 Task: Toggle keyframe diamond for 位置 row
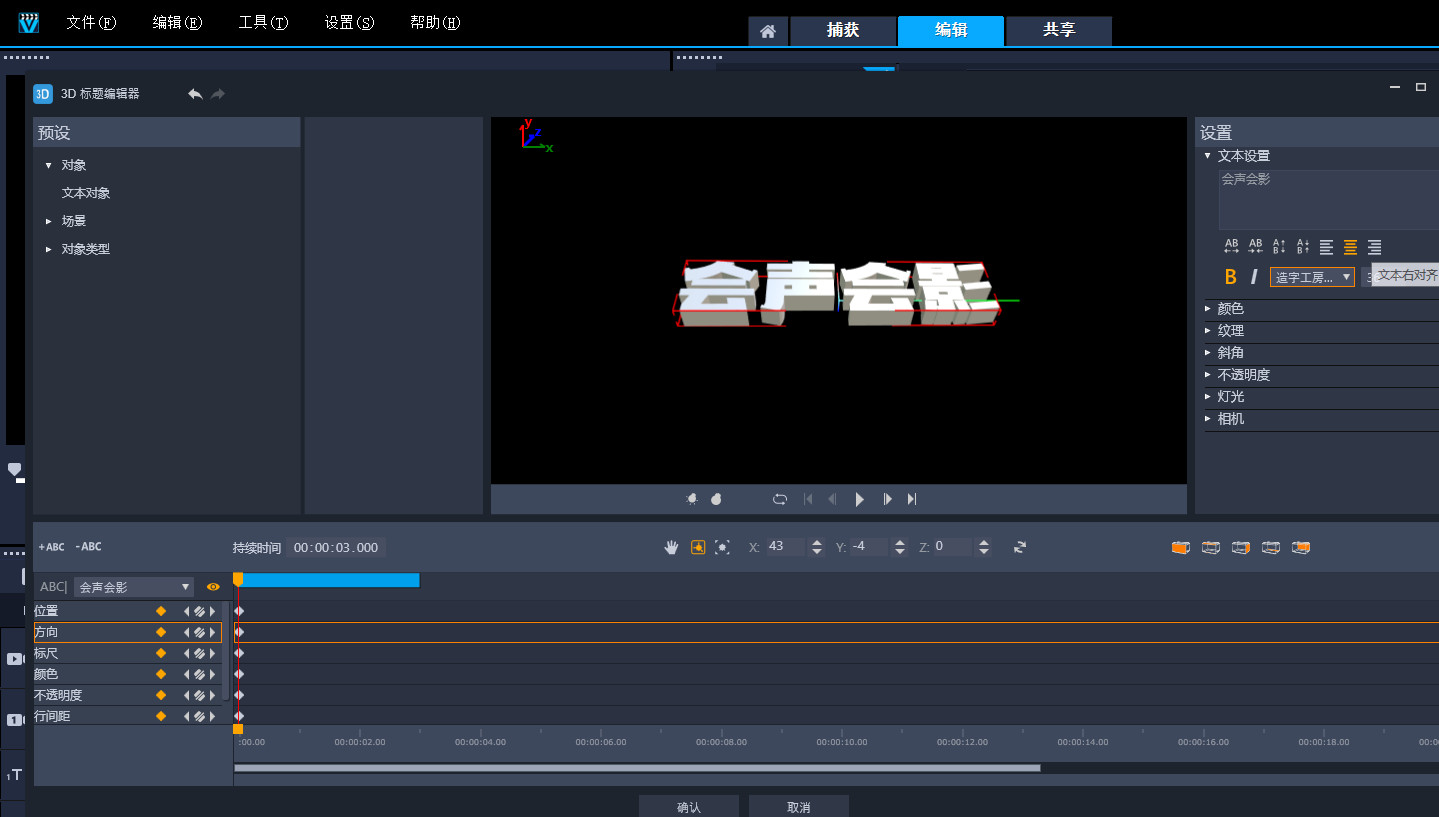[x=160, y=611]
